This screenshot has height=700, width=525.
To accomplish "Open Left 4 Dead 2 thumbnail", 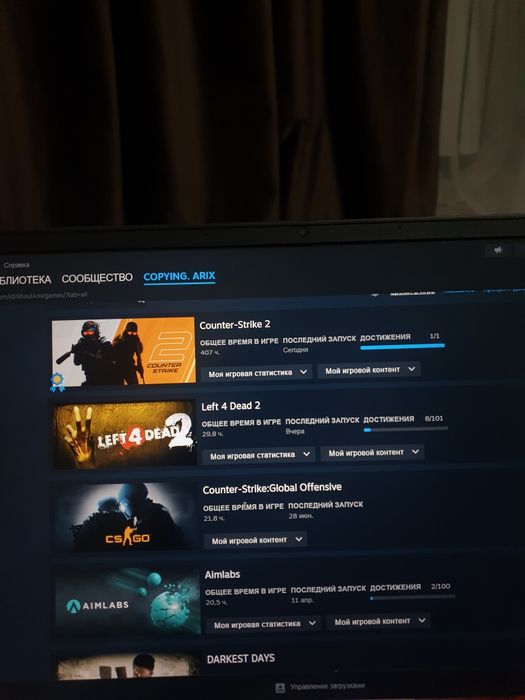I will (x=125, y=434).
